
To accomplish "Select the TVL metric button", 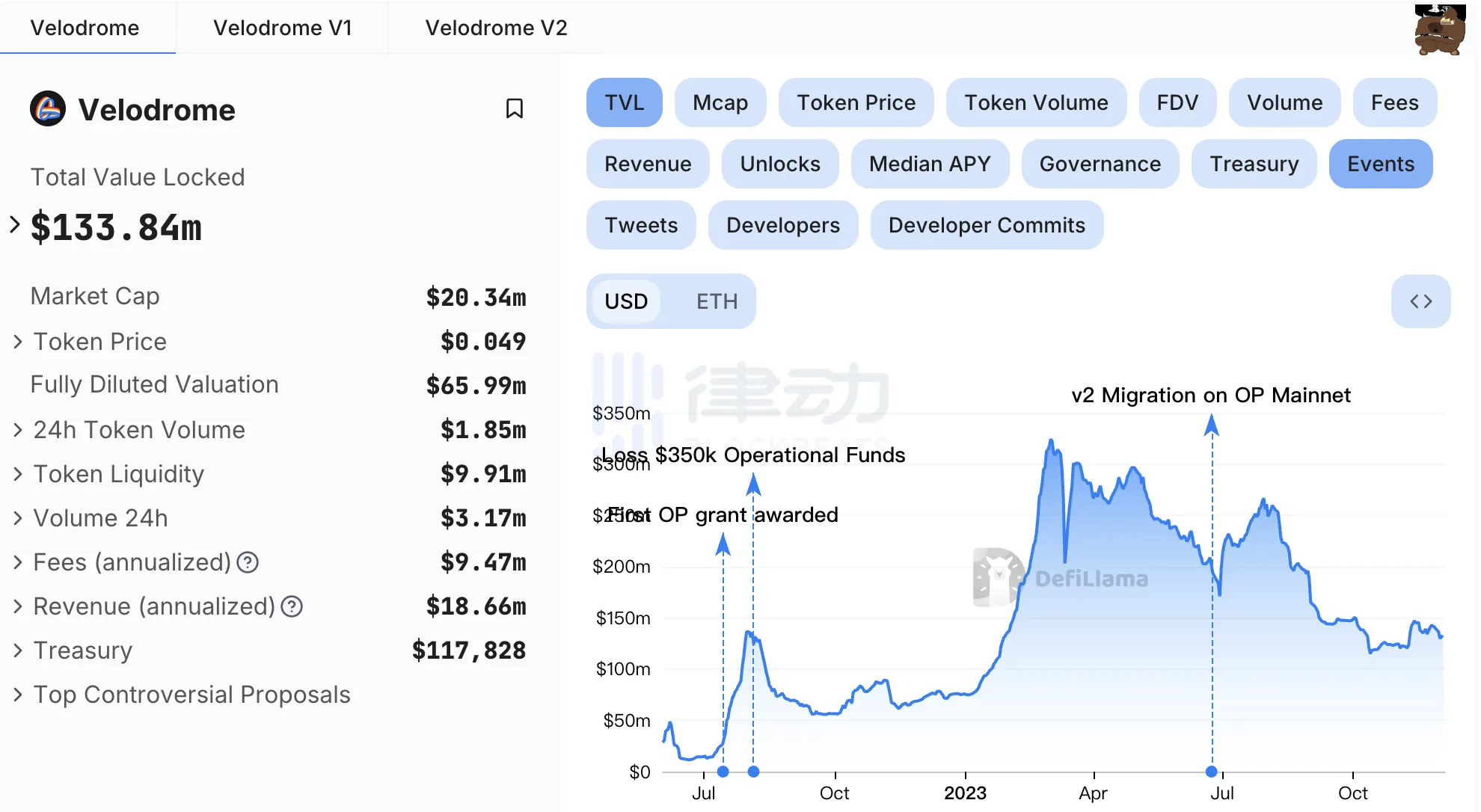I will tap(623, 102).
